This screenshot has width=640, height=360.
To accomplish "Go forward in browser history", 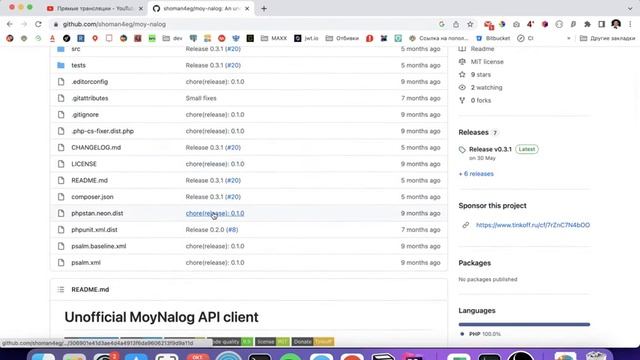I will 24,24.
